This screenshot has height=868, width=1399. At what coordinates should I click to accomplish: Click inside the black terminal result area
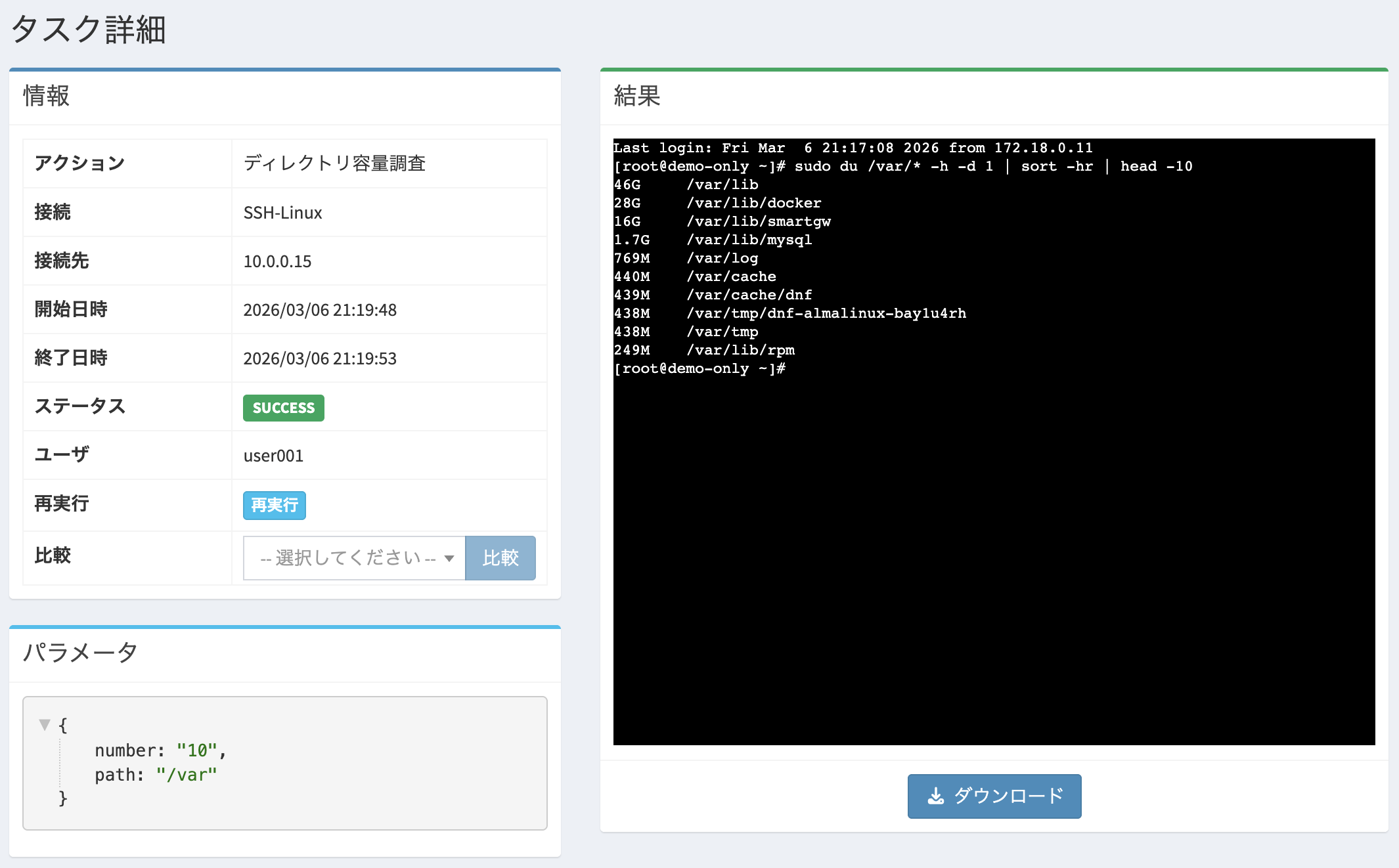(994, 558)
